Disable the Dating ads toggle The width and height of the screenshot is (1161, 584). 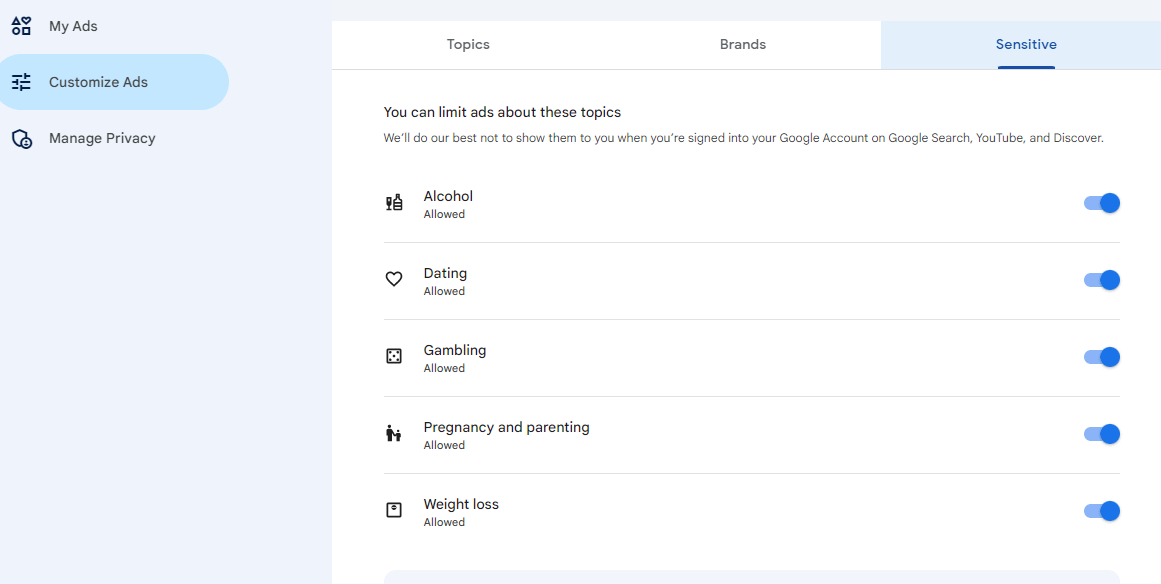1102,280
